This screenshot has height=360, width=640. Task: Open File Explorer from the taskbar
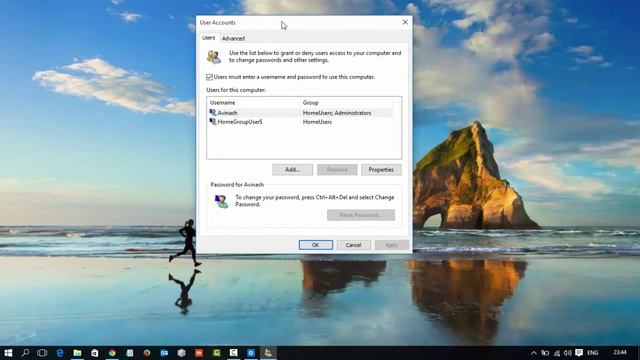coord(77,353)
